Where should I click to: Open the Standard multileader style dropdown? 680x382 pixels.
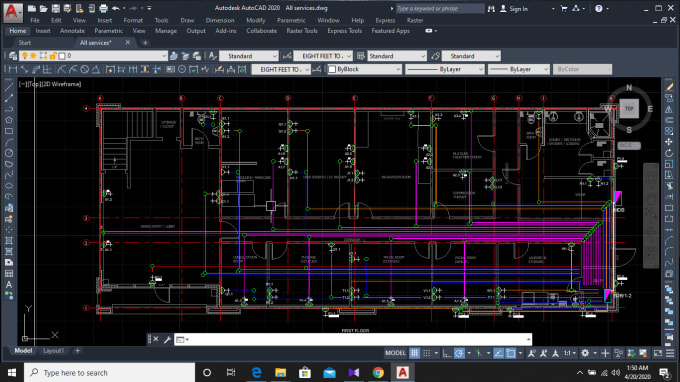[471, 56]
